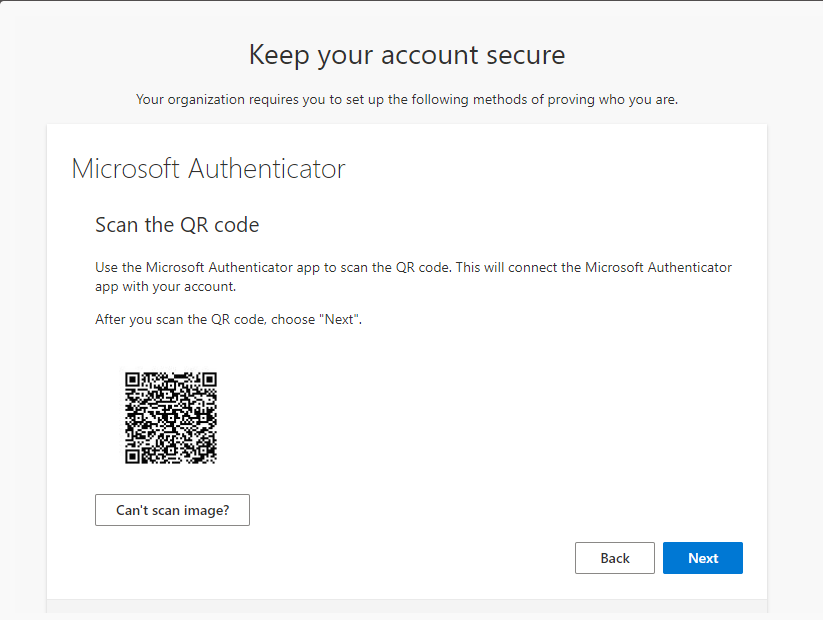823x620 pixels.
Task: Click the Microsoft Authenticator heading
Action: point(207,169)
